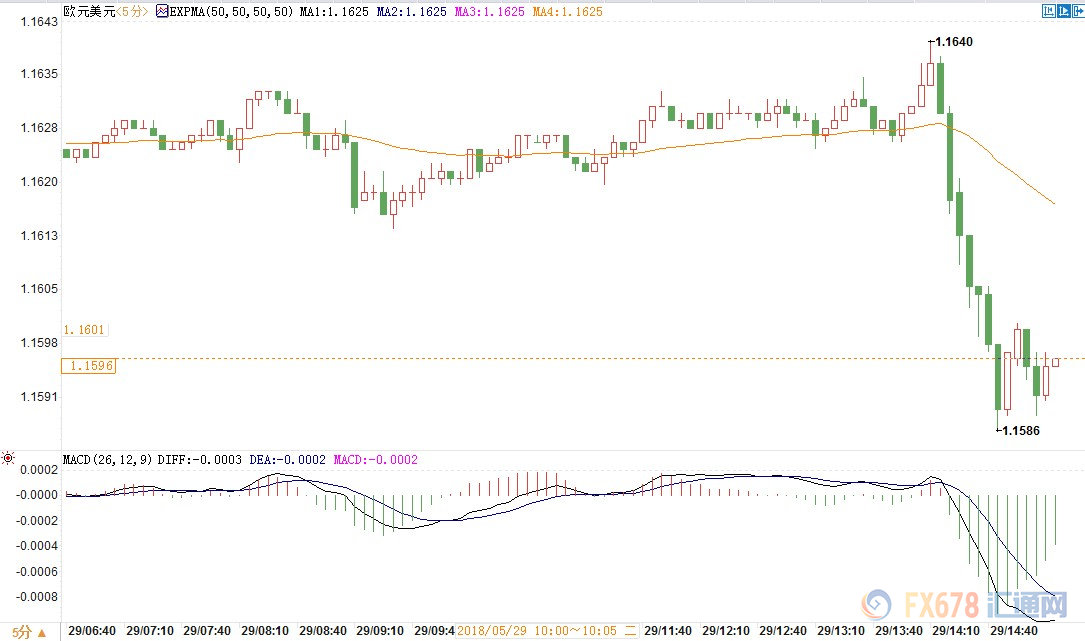Select the EXPMA(50,50,50,50) indicator label

pyautogui.click(x=231, y=12)
